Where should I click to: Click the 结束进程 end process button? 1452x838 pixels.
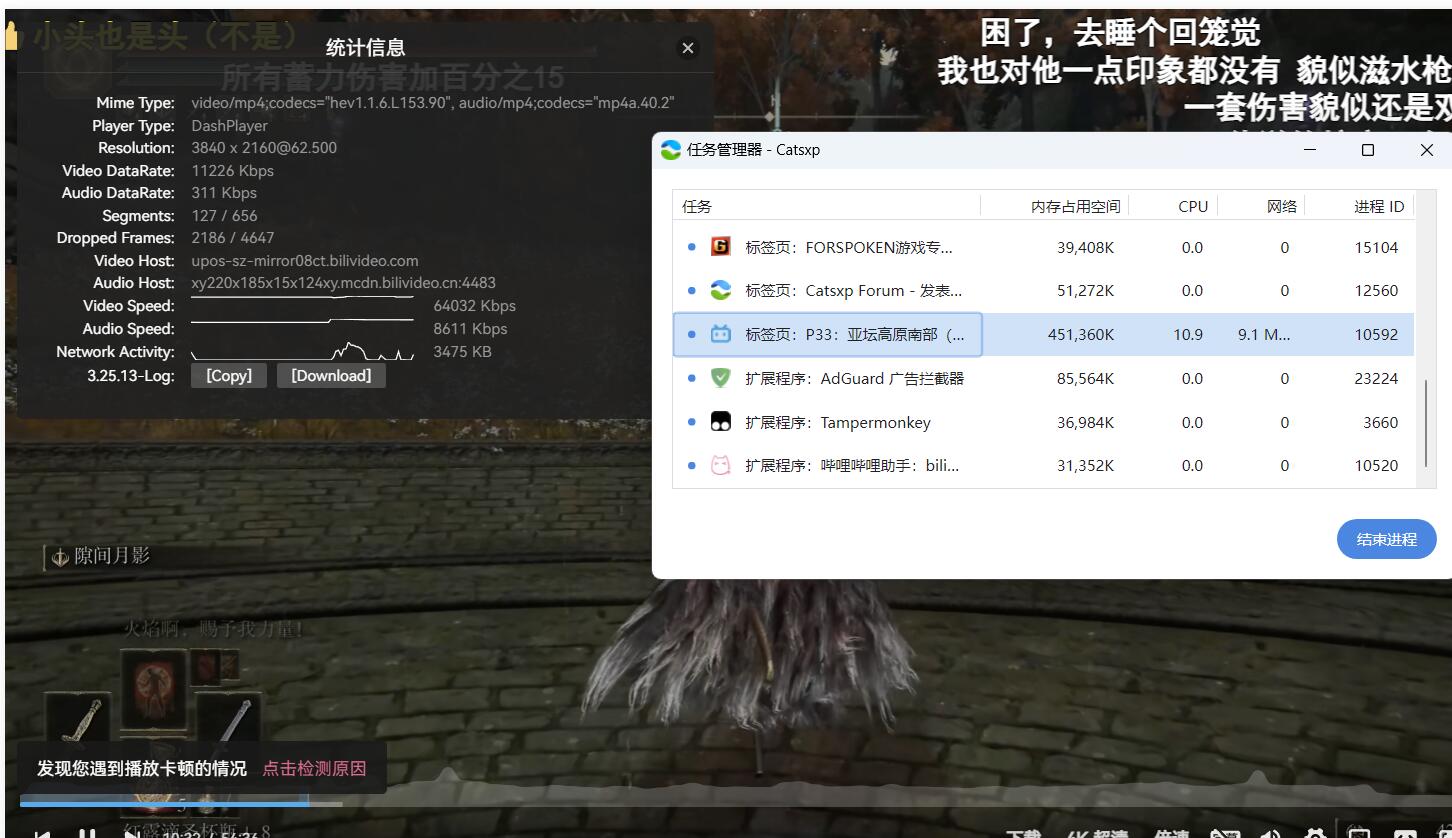pos(1386,539)
